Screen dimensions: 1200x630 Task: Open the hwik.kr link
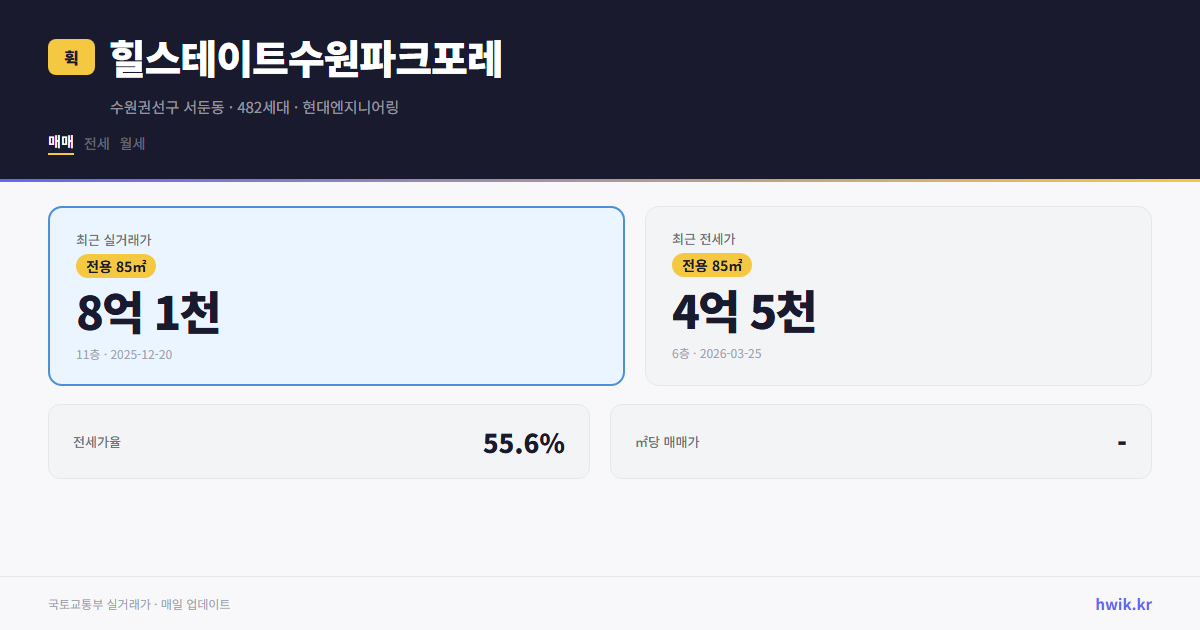click(1125, 604)
